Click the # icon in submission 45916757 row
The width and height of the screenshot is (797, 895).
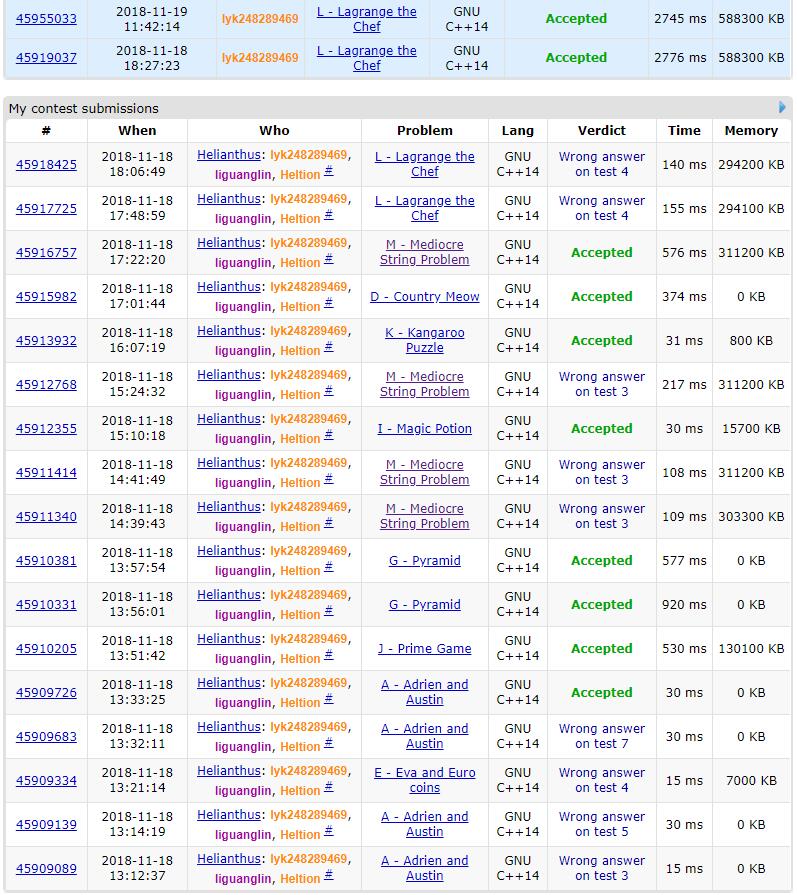[329, 260]
